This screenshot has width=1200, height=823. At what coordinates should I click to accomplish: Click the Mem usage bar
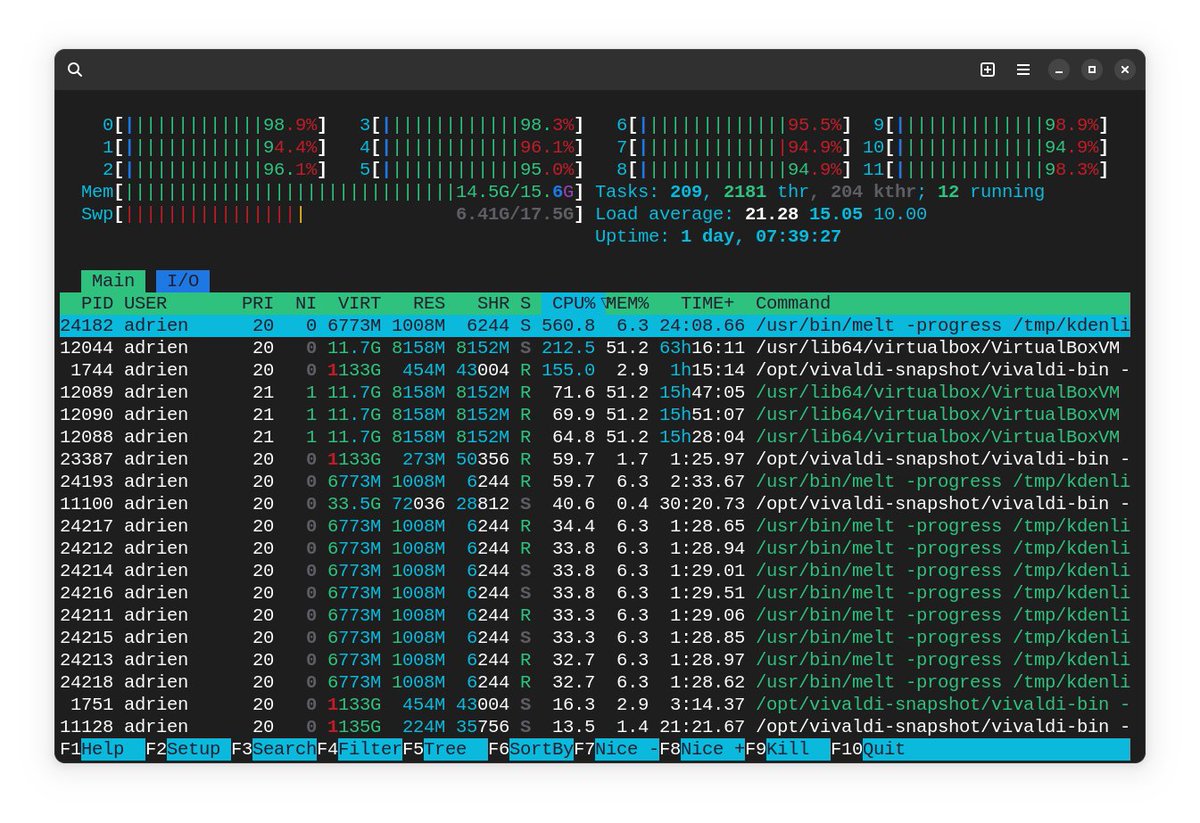(333, 192)
